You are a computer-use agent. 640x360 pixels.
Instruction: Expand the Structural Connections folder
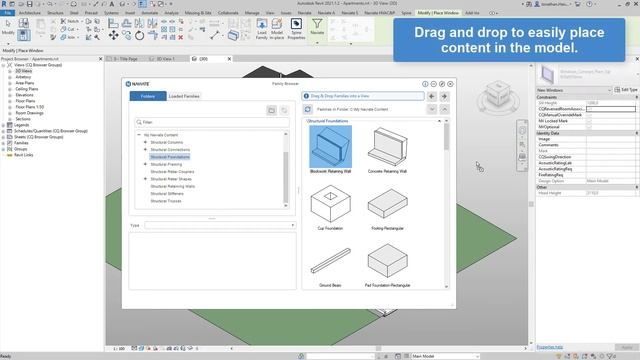tap(145, 150)
